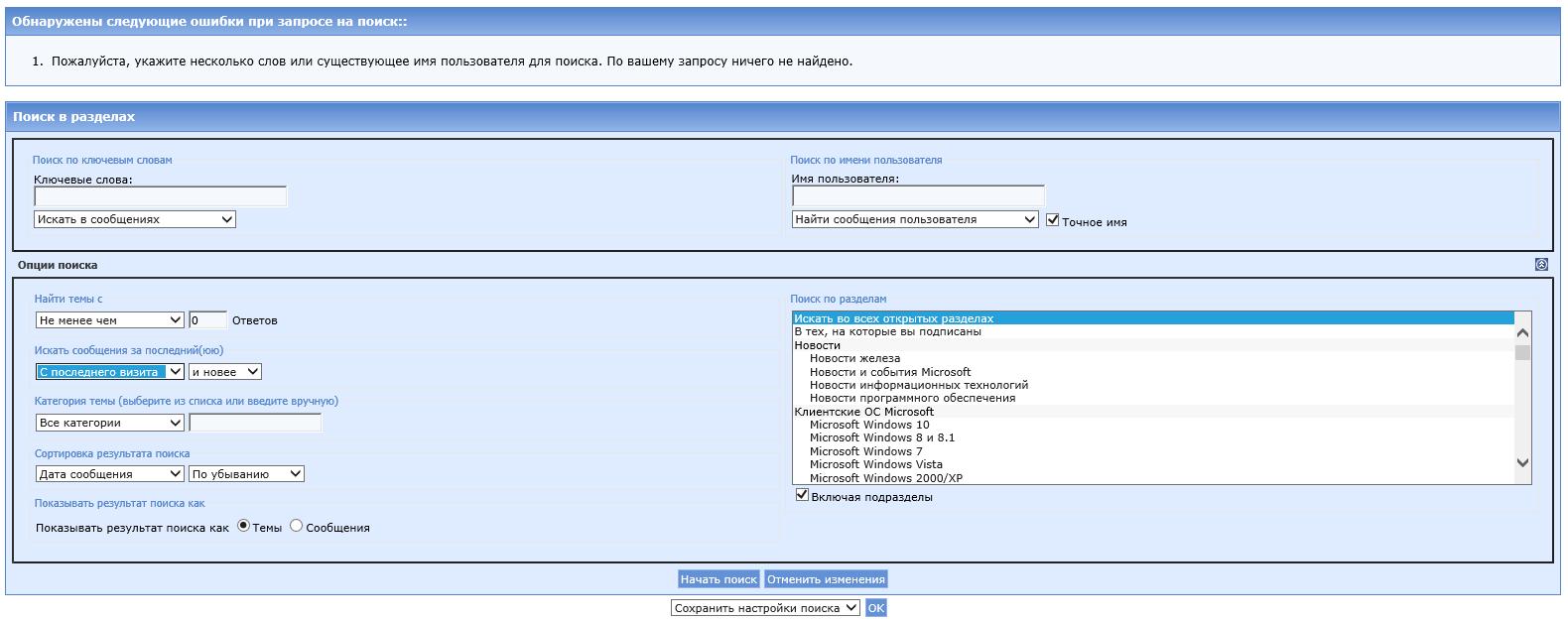Select 'Искать во всех открытых разделах'
This screenshot has height=621, width=1568.
[1153, 318]
